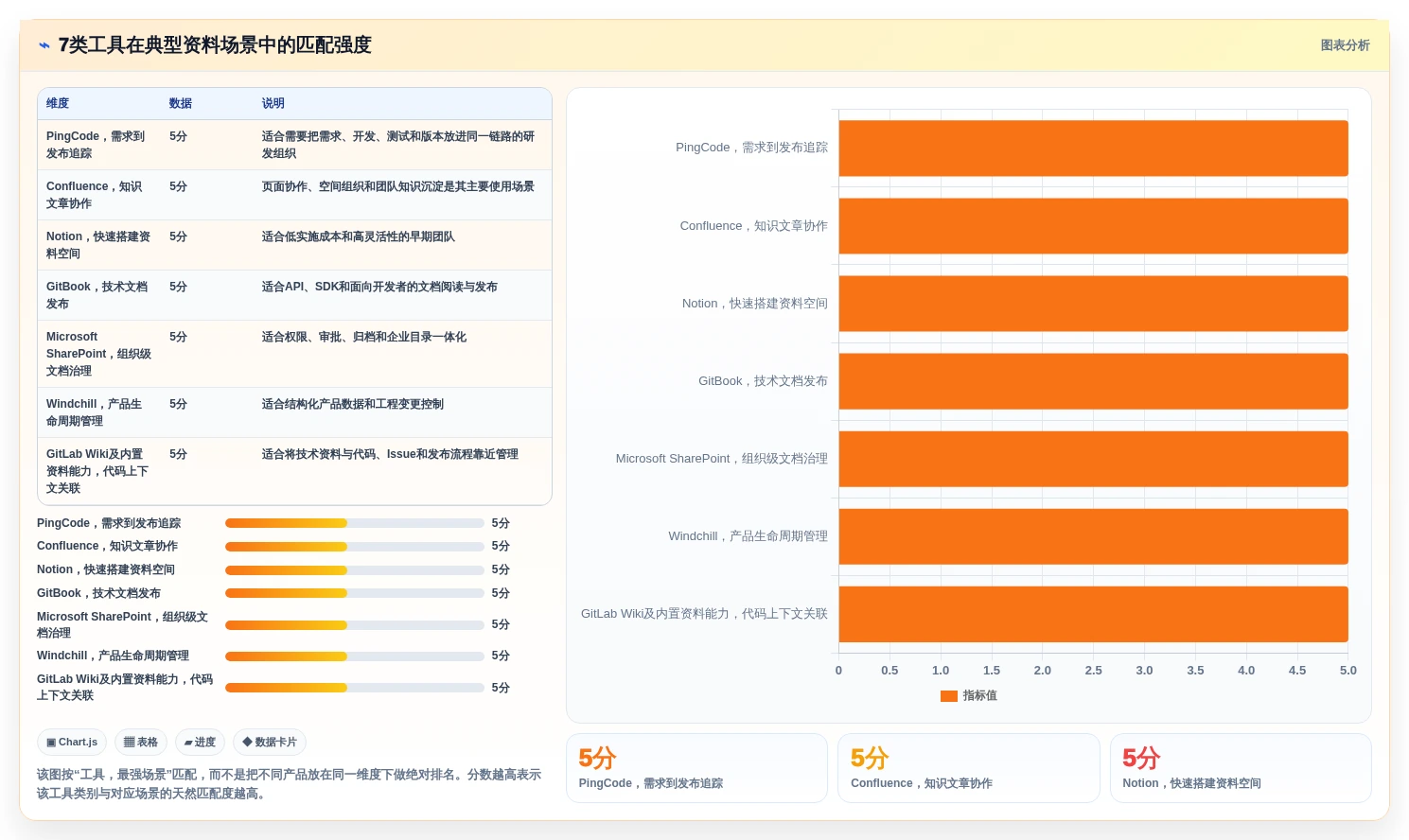Open the red 5分 Notion stat card
This screenshot has width=1409, height=840.
tap(1241, 768)
